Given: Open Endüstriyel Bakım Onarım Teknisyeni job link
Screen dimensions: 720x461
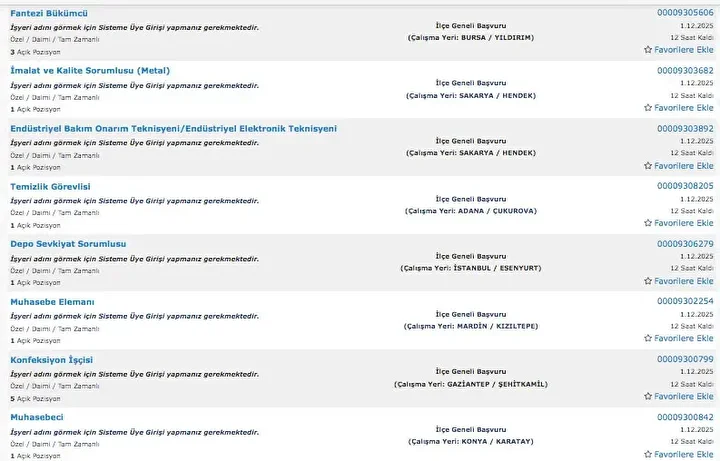Looking at the screenshot, I should click(173, 128).
